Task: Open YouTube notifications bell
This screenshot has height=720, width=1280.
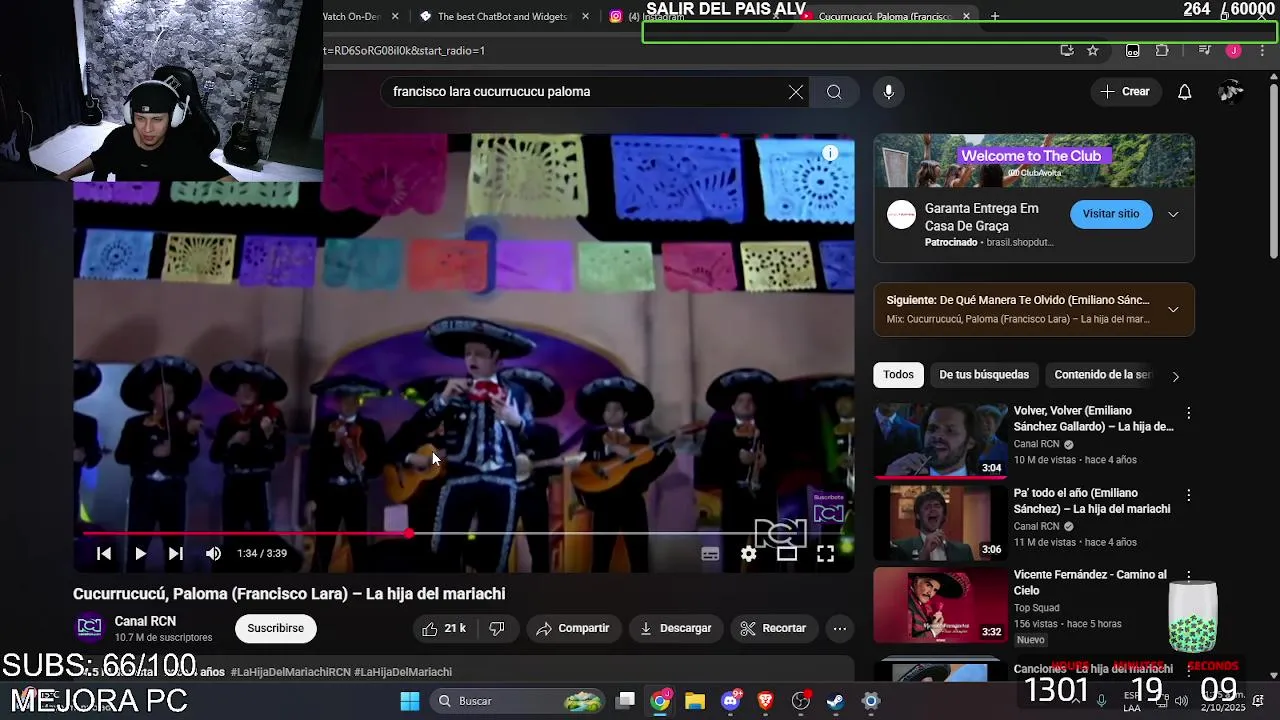Action: tap(1184, 92)
